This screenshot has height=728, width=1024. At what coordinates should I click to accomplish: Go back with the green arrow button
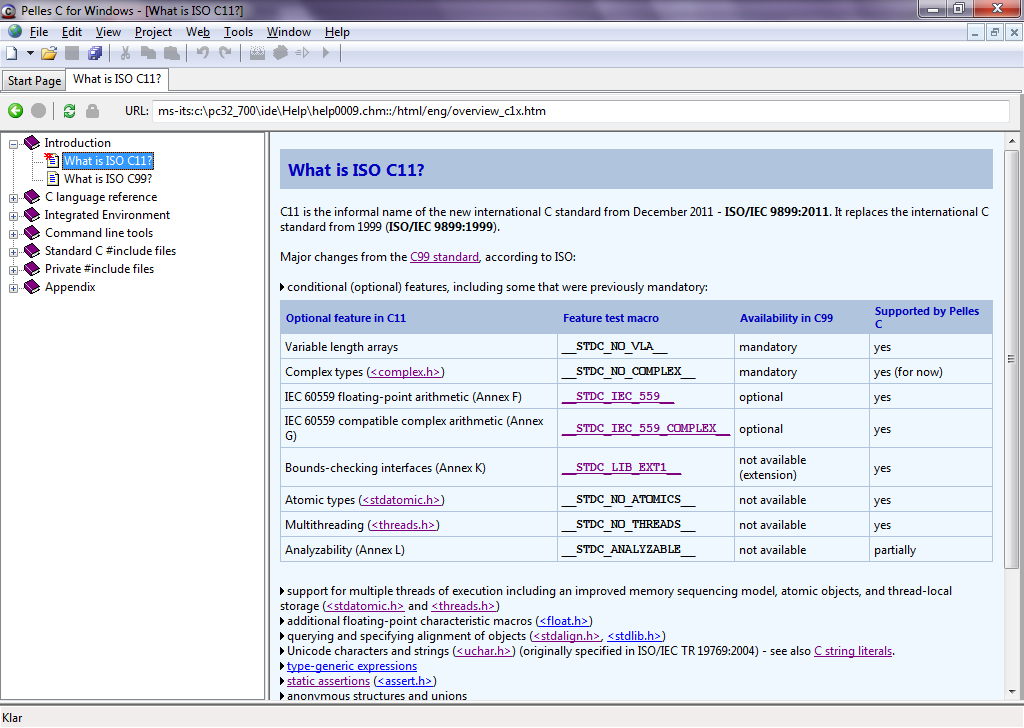click(x=16, y=111)
